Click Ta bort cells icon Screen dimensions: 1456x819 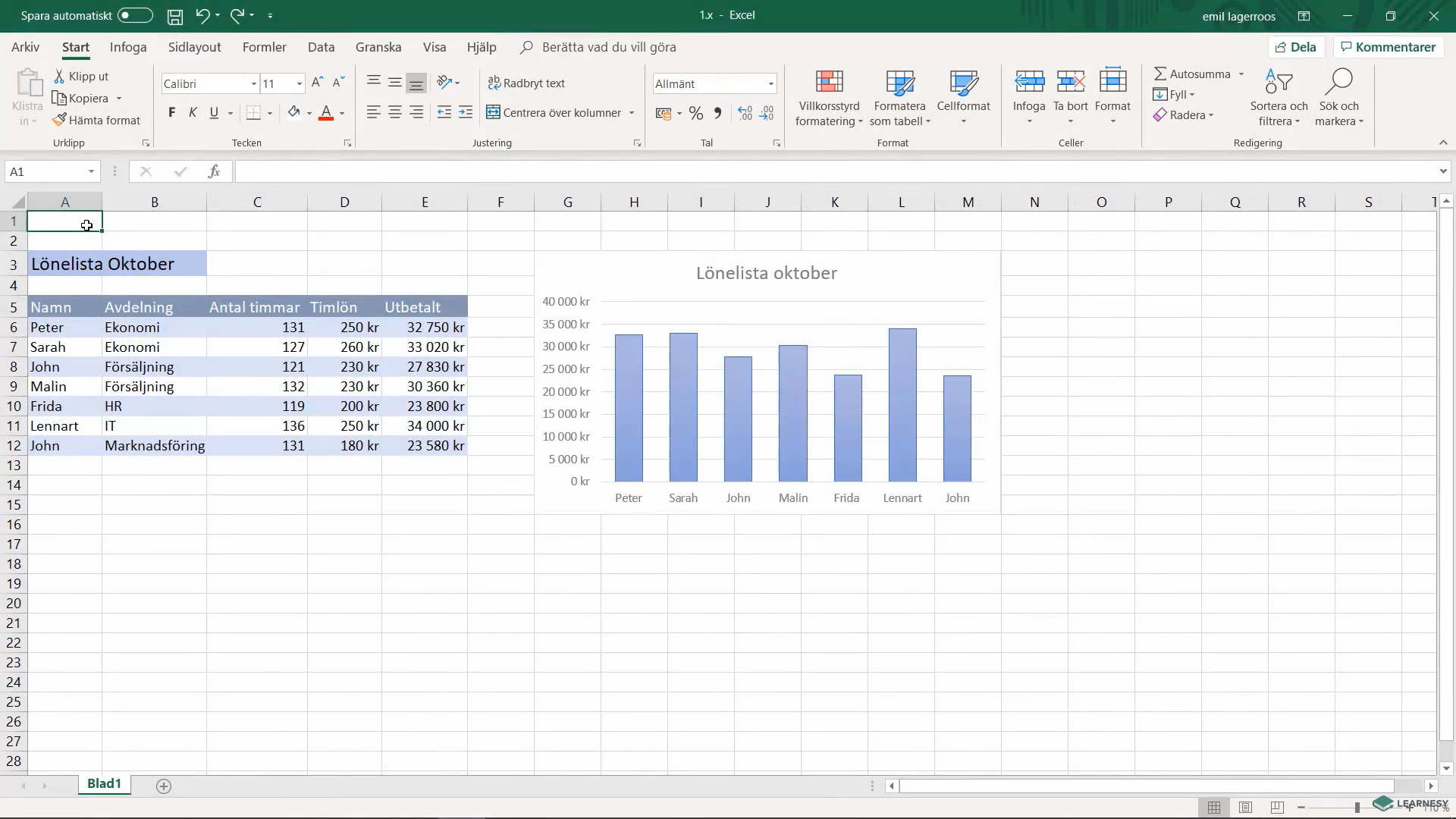[x=1070, y=81]
